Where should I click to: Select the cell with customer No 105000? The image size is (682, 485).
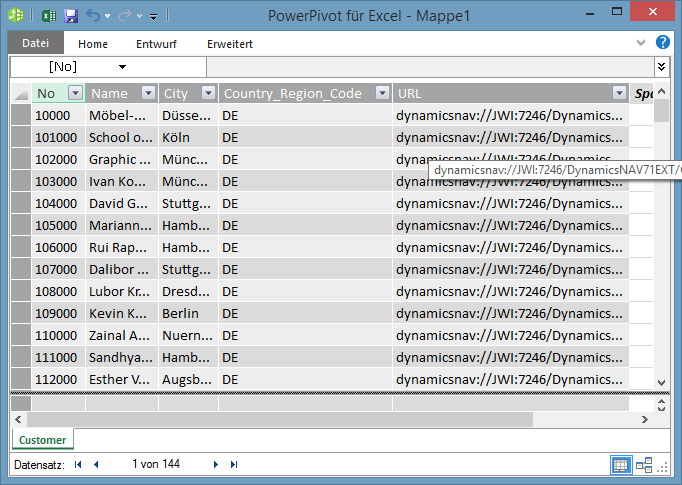[x=58, y=225]
